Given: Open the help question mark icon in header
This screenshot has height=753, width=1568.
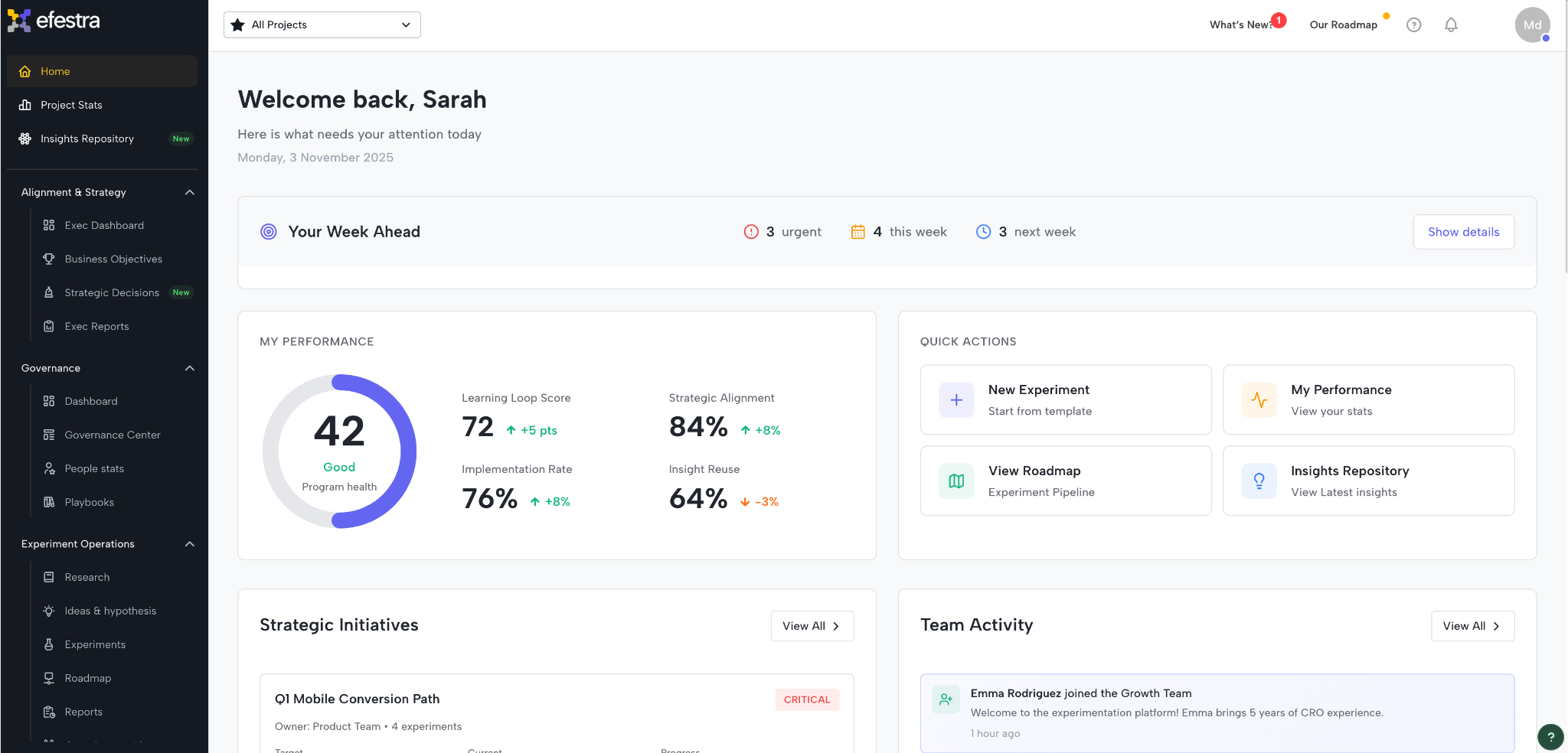Looking at the screenshot, I should (x=1414, y=25).
